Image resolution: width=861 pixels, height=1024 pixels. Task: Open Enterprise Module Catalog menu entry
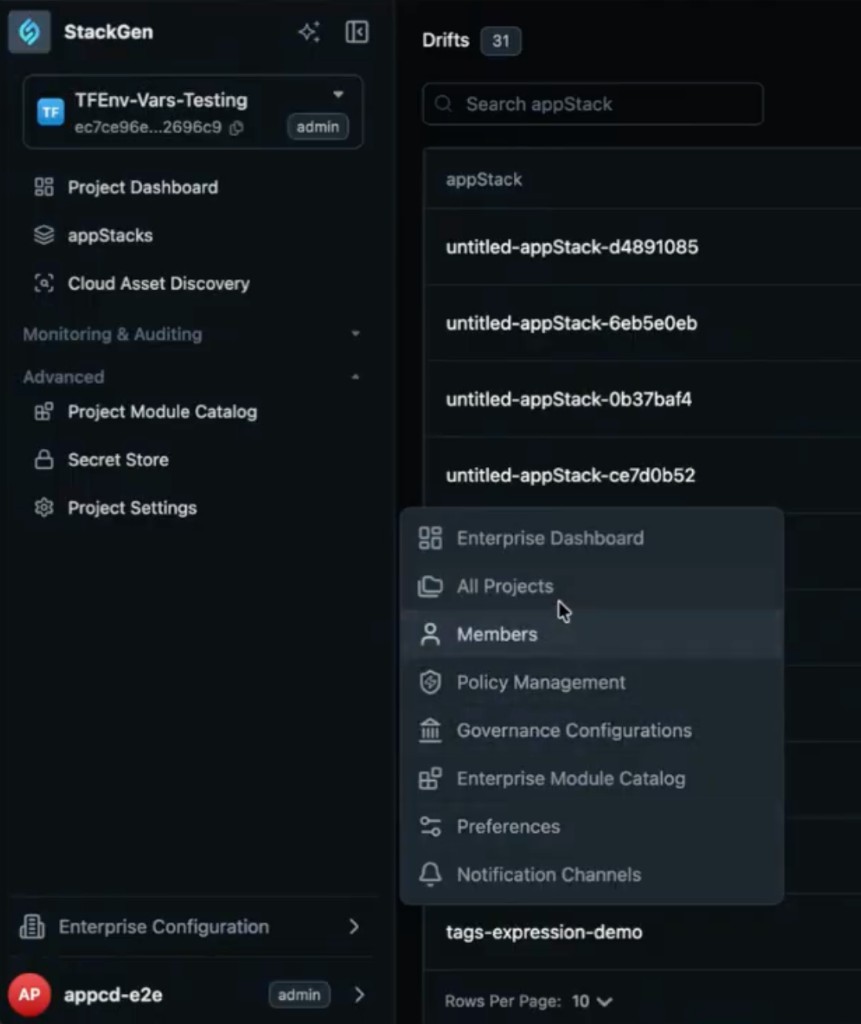[x=592, y=778]
